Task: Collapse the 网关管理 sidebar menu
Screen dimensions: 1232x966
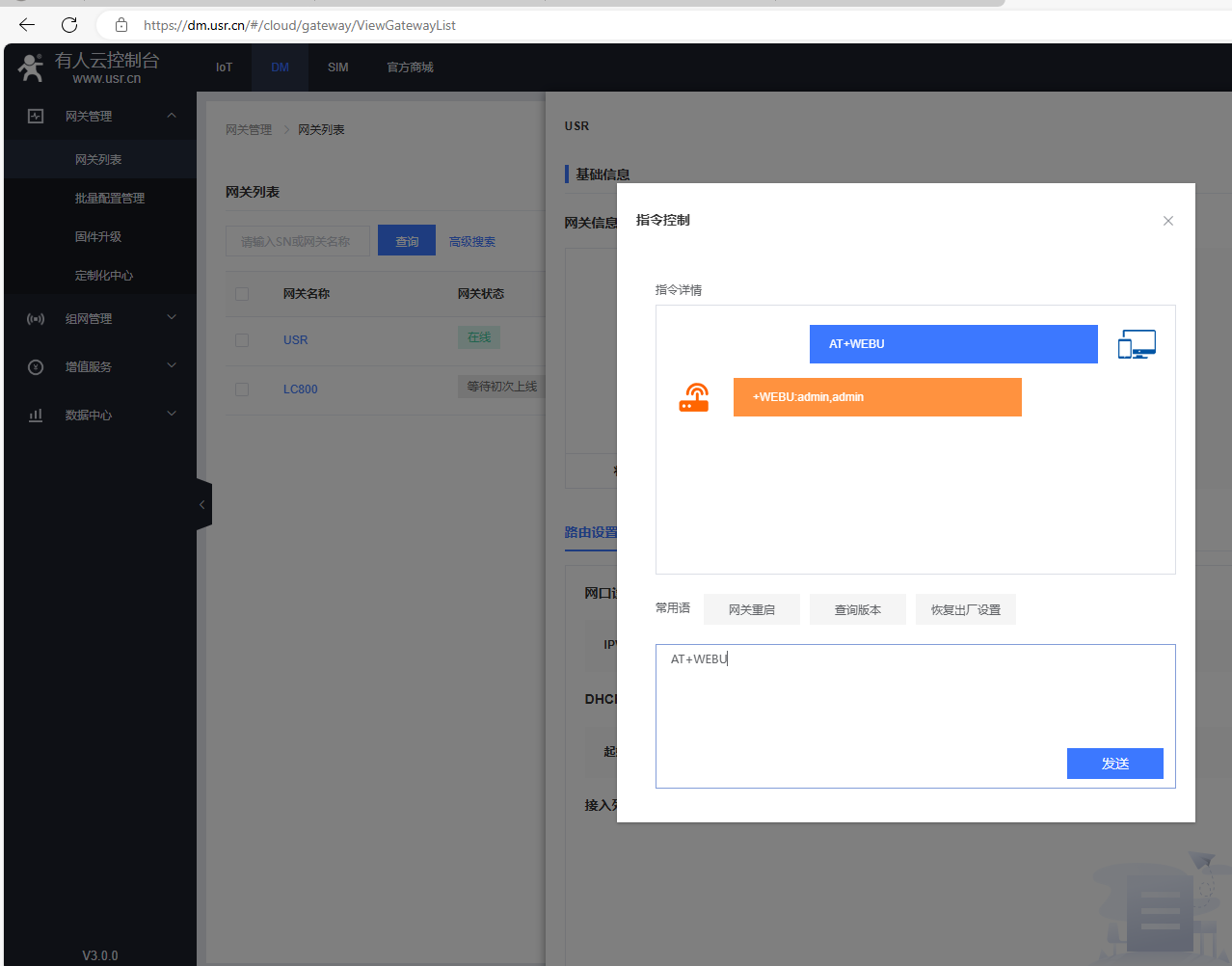Action: 172,116
